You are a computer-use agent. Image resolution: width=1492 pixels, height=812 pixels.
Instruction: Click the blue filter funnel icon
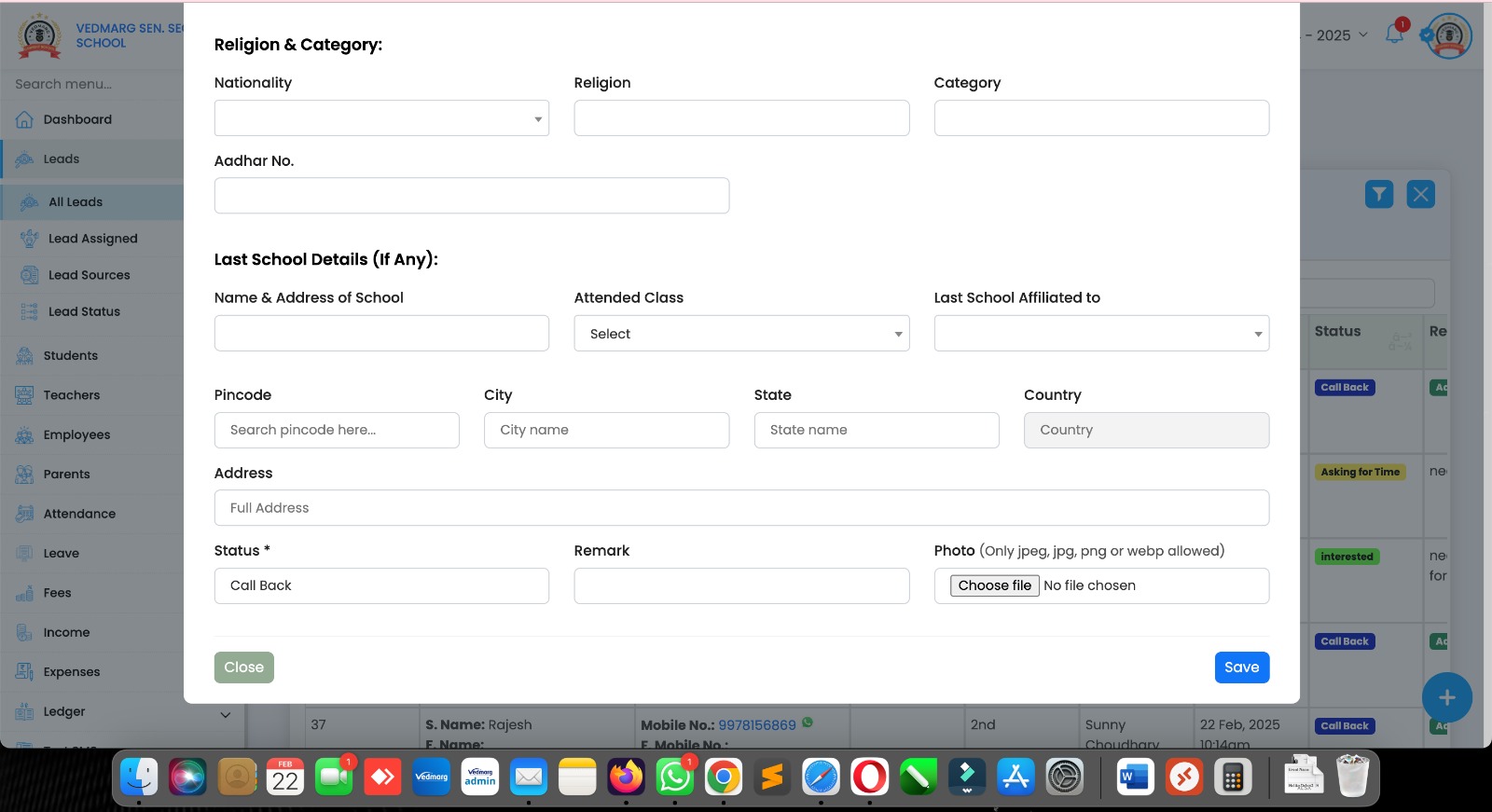pos(1378,194)
